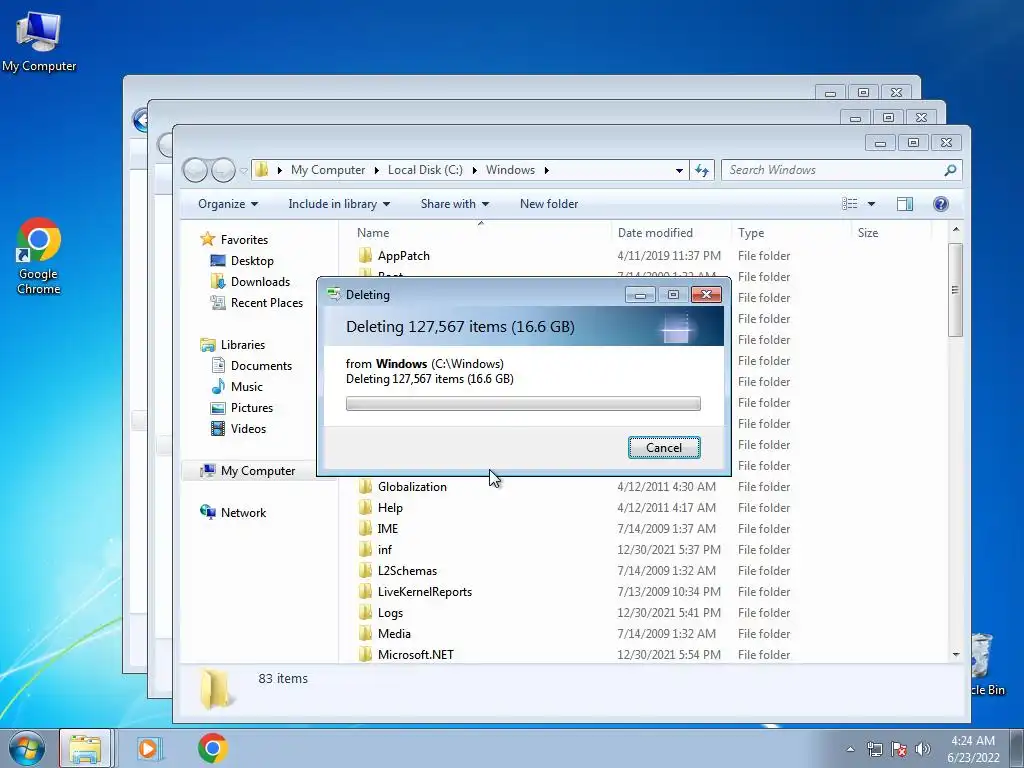Open the Share with menu
This screenshot has width=1024, height=768.
coord(455,204)
